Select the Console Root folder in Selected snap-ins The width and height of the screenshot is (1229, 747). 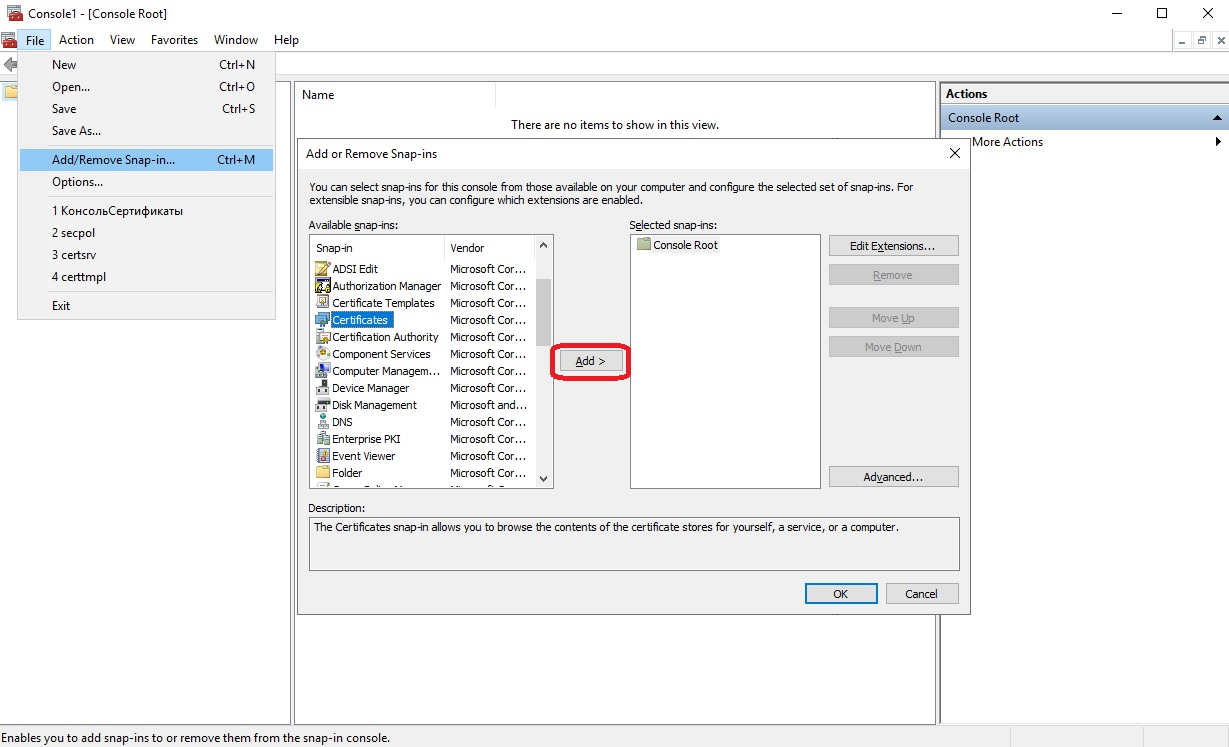pyautogui.click(x=684, y=245)
